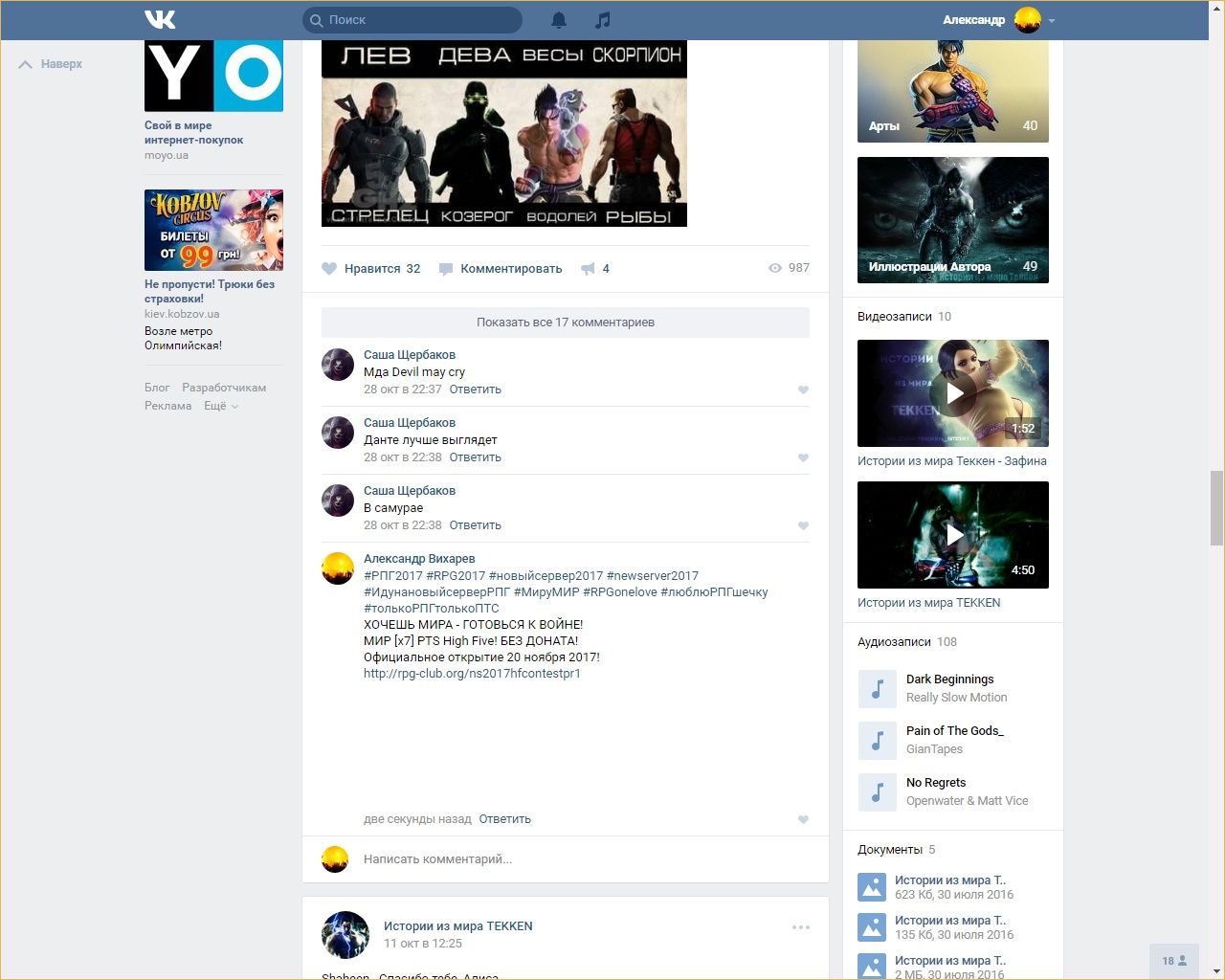Click the Блог footer link
This screenshot has height=980, width=1225.
pos(157,388)
